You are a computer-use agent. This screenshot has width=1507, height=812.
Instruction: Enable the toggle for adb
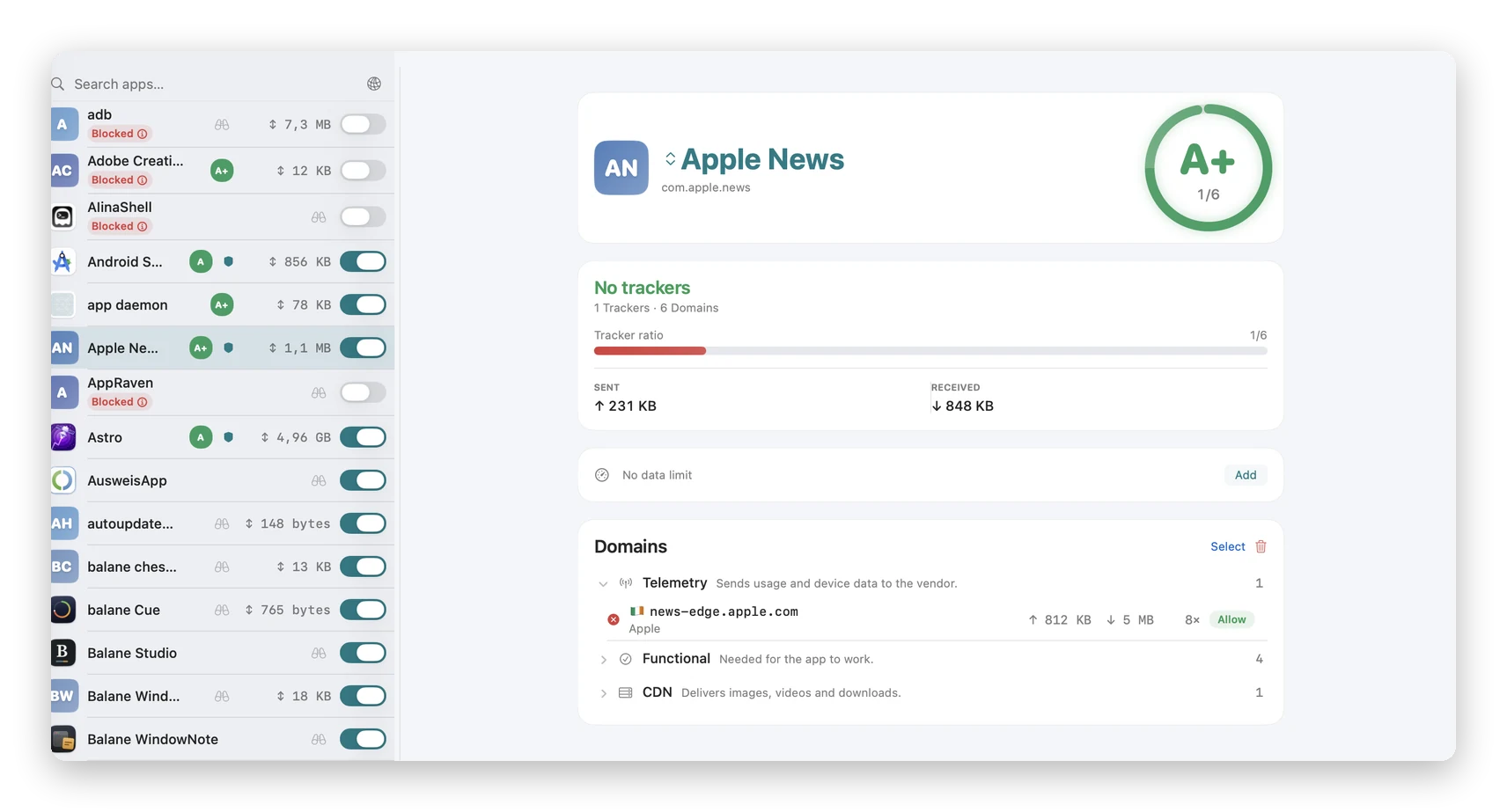click(x=363, y=124)
